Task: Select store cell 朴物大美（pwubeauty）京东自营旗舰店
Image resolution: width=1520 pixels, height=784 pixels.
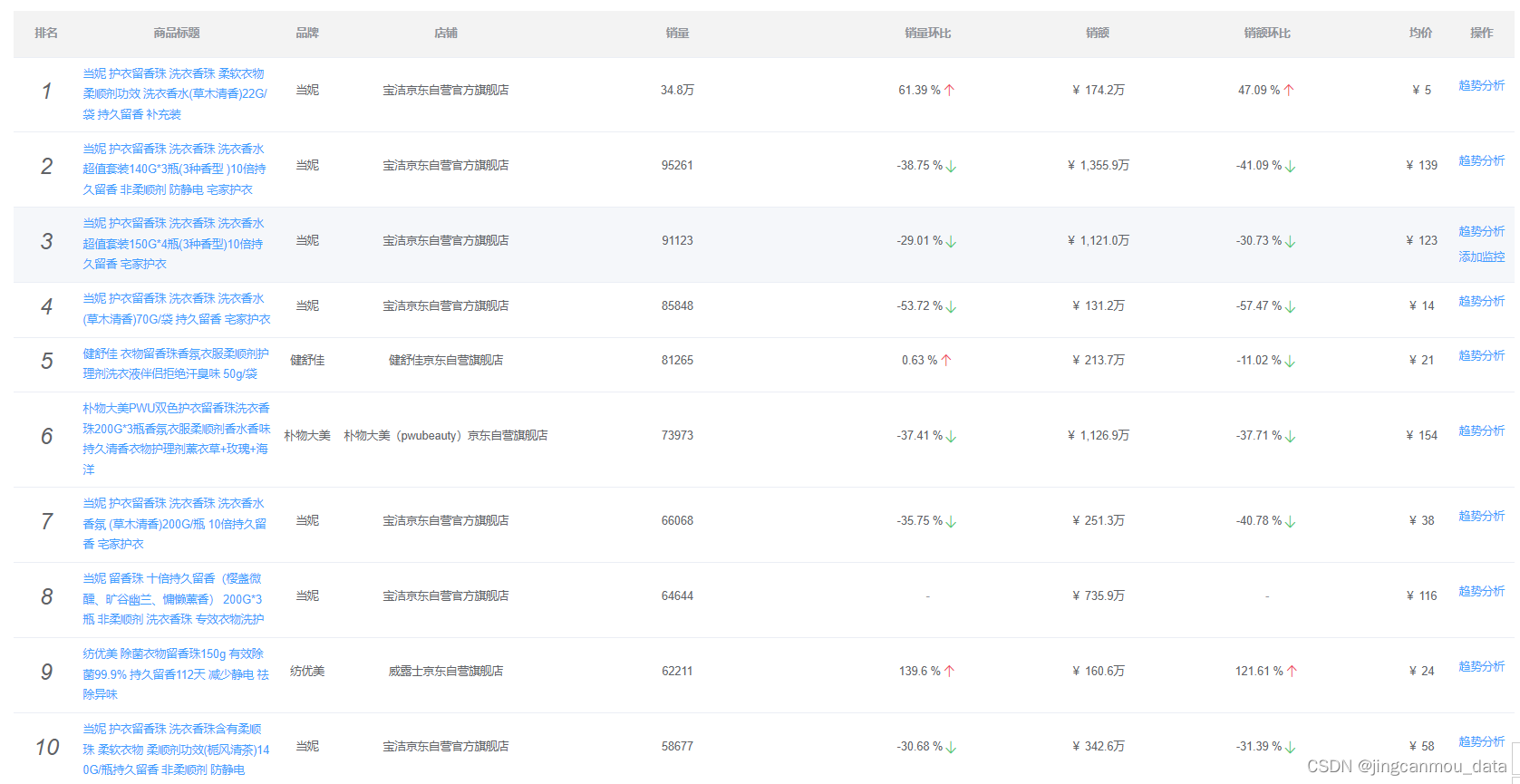Action: [x=446, y=435]
